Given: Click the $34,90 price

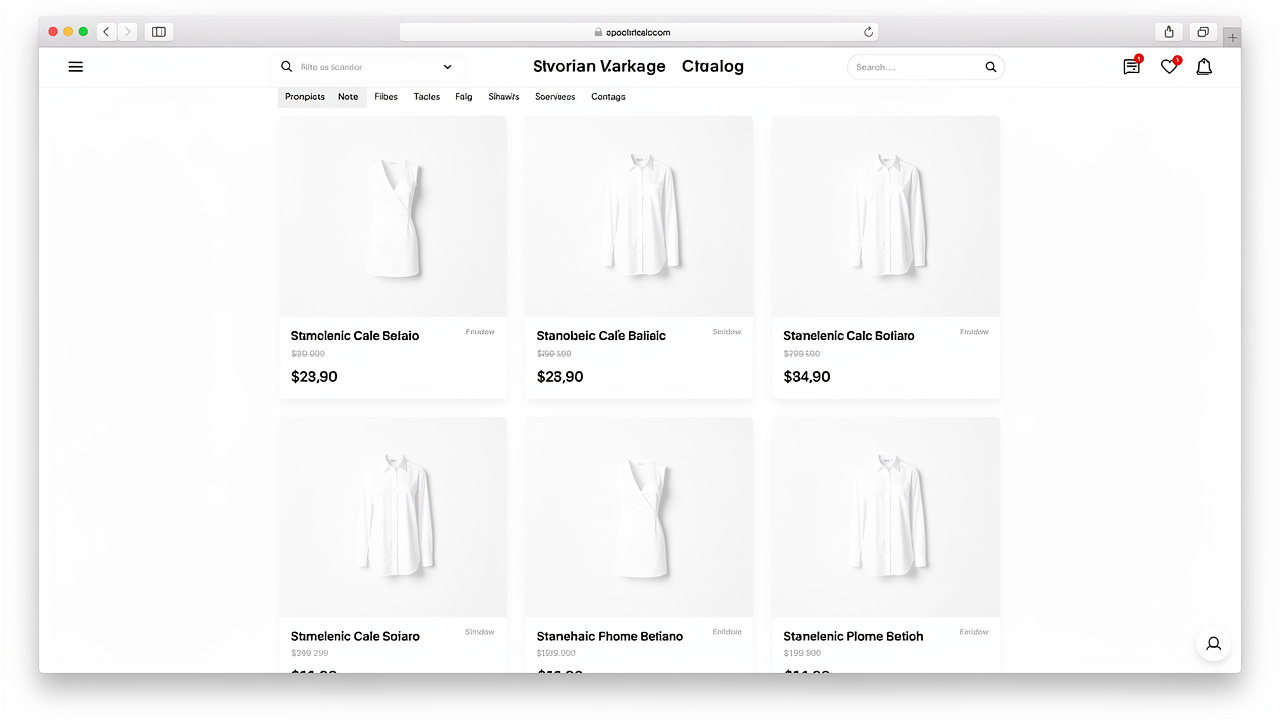Looking at the screenshot, I should [807, 377].
